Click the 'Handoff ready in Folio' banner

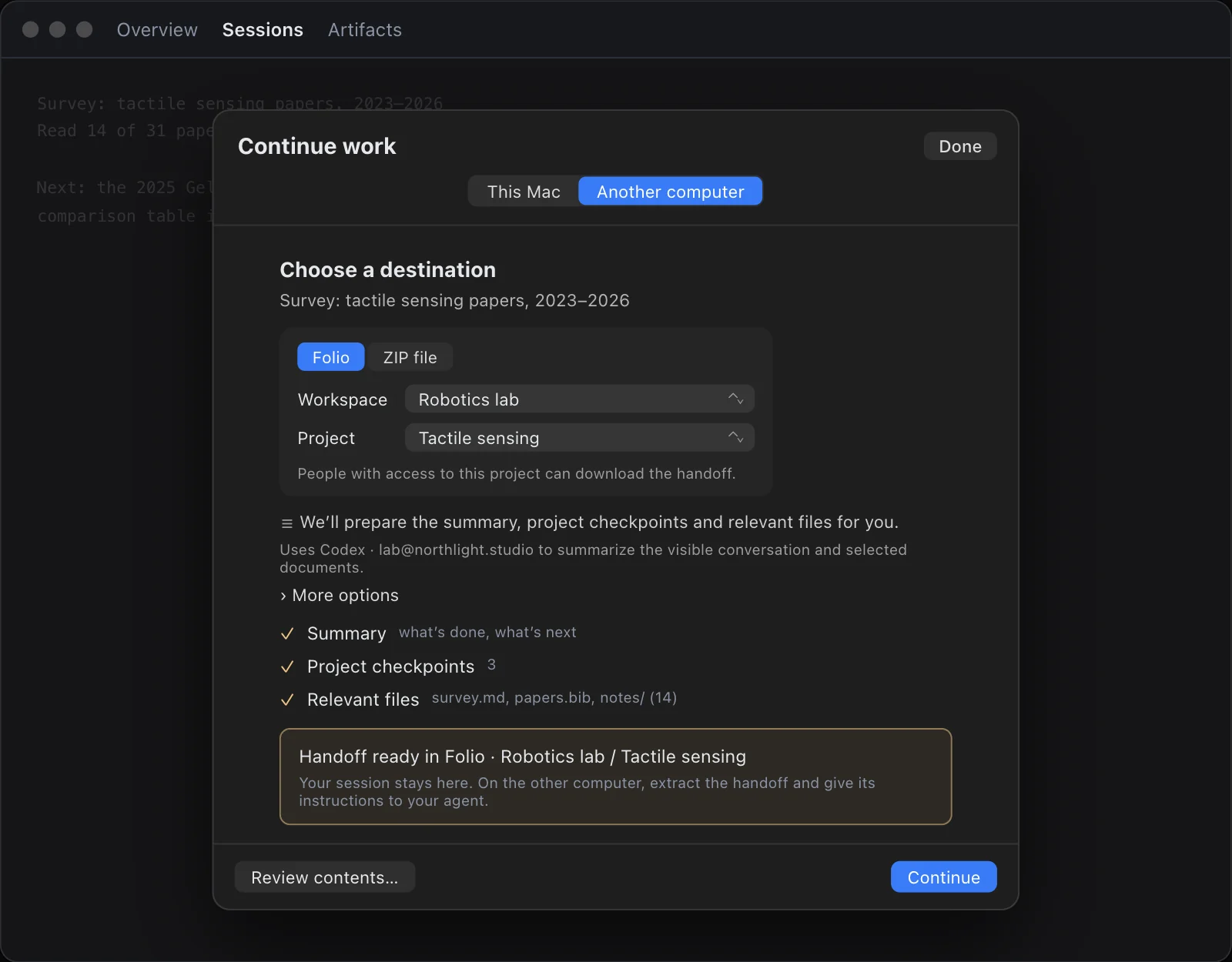point(615,777)
